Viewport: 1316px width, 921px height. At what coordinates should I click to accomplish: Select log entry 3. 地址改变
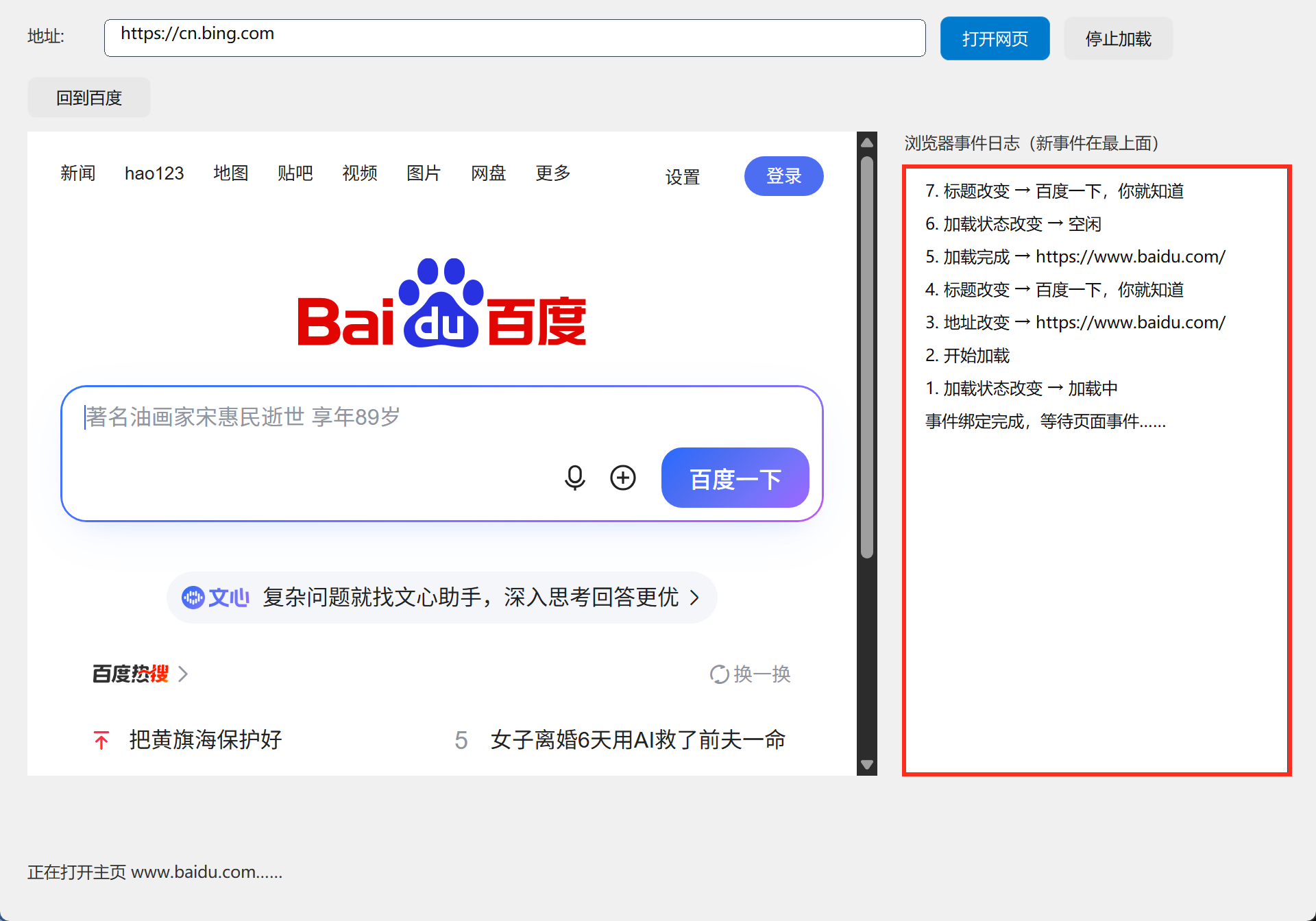coord(1075,323)
